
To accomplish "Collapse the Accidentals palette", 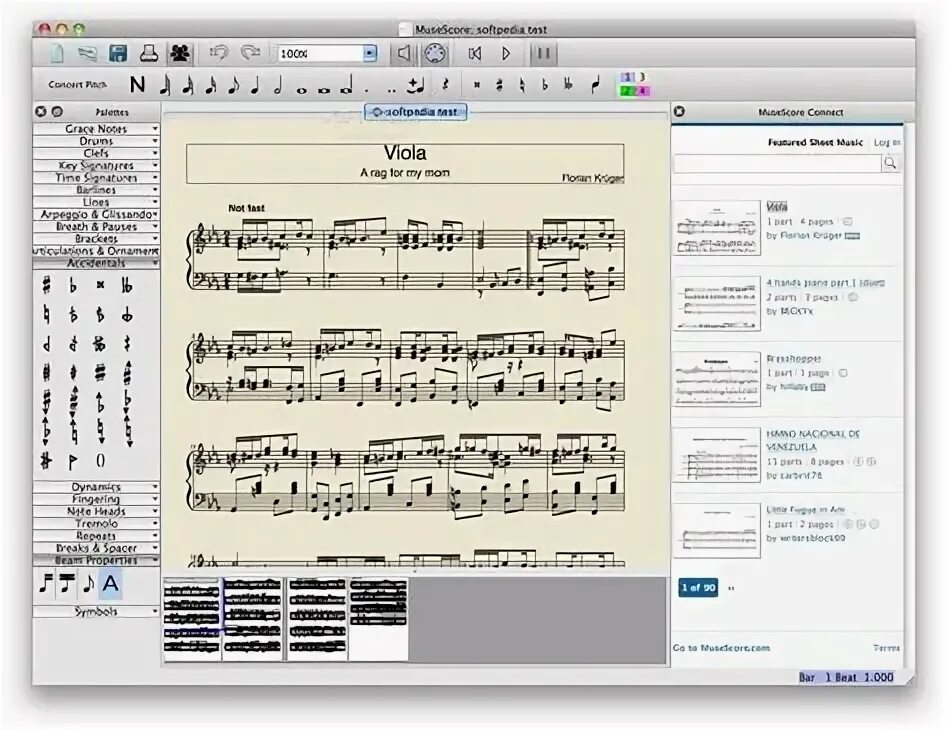I will tap(96, 263).
